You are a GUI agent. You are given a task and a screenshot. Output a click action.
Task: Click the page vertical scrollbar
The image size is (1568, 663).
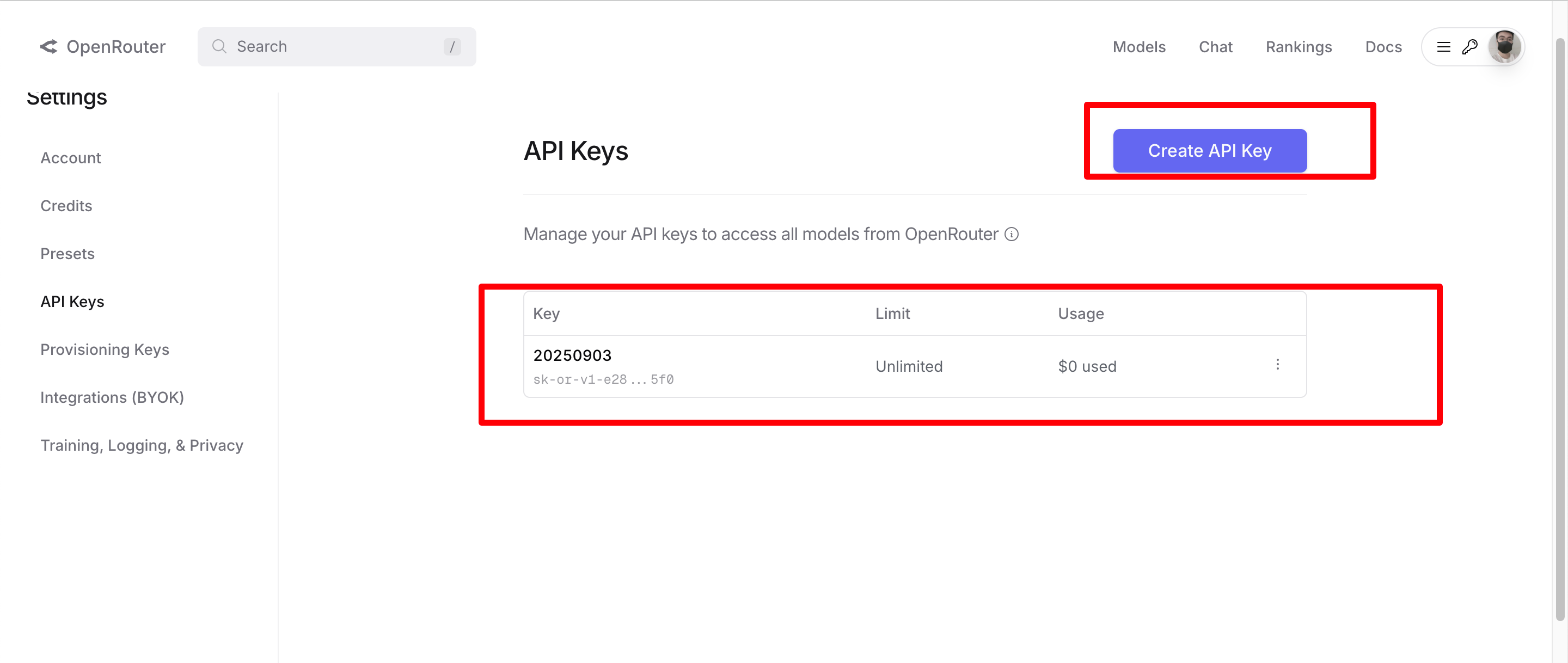(x=1559, y=329)
